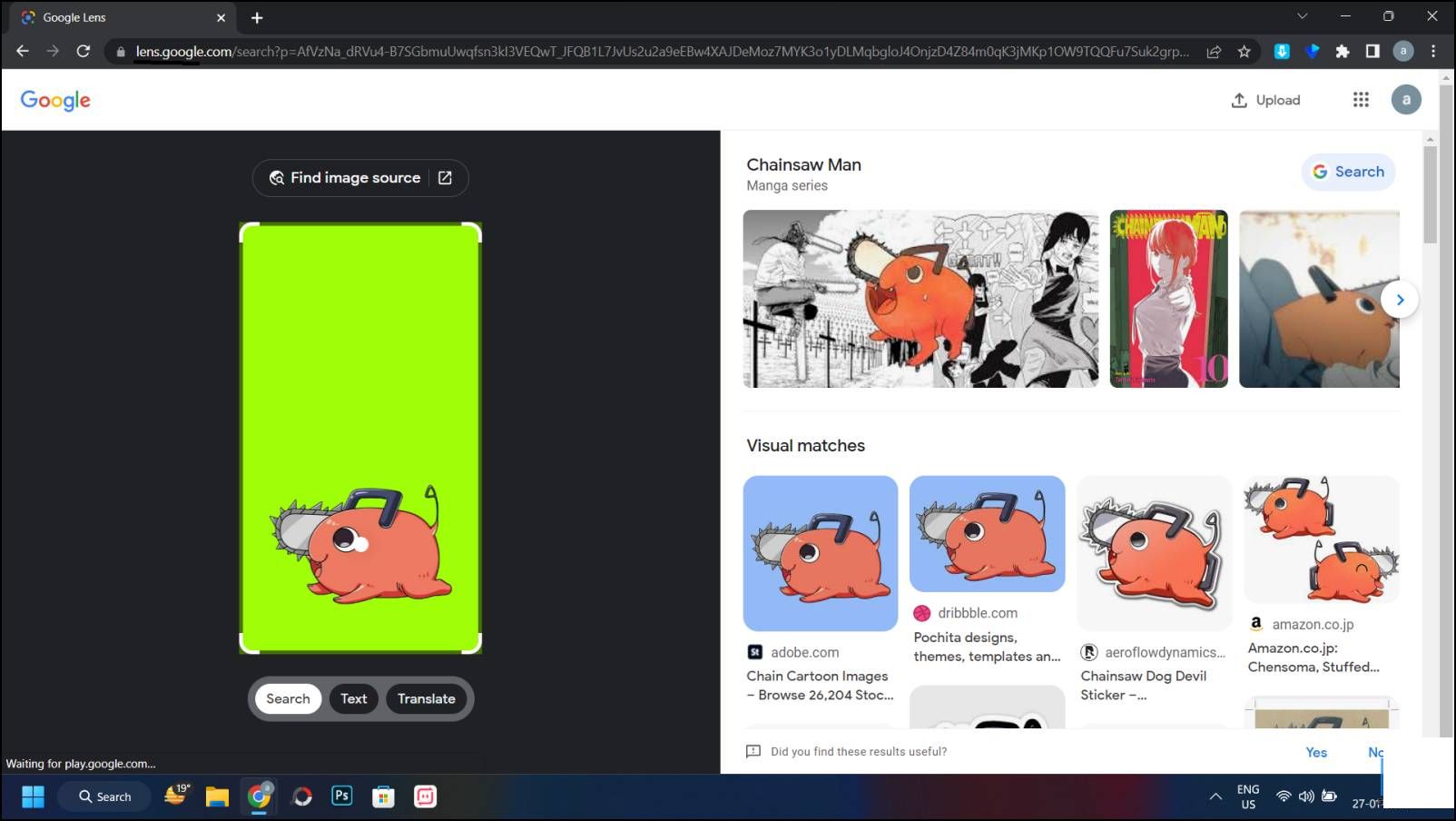This screenshot has width=1456, height=821.
Task: Click the top-left crop corner handle
Action: [247, 231]
